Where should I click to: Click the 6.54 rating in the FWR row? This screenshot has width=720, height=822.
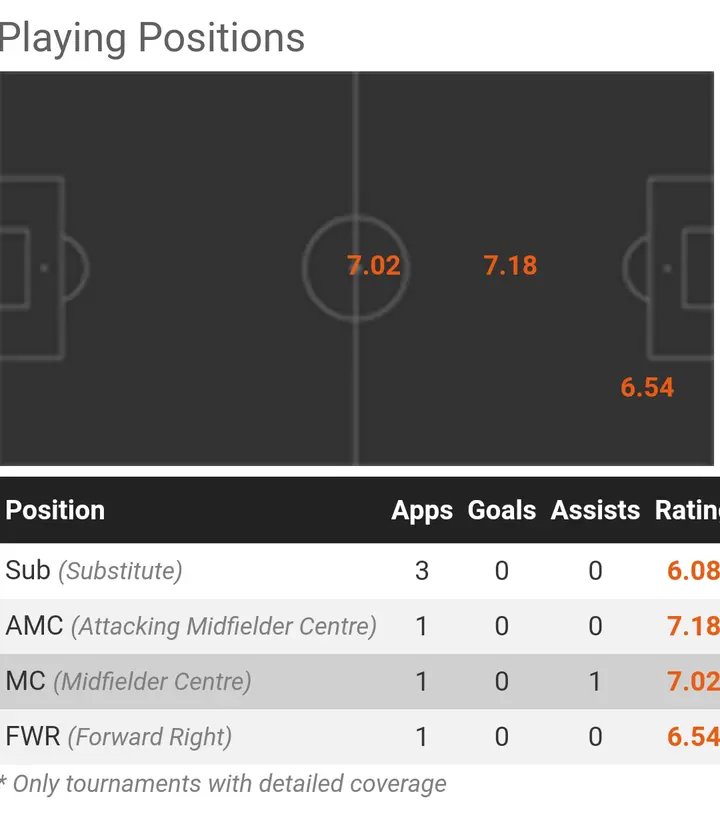click(693, 737)
